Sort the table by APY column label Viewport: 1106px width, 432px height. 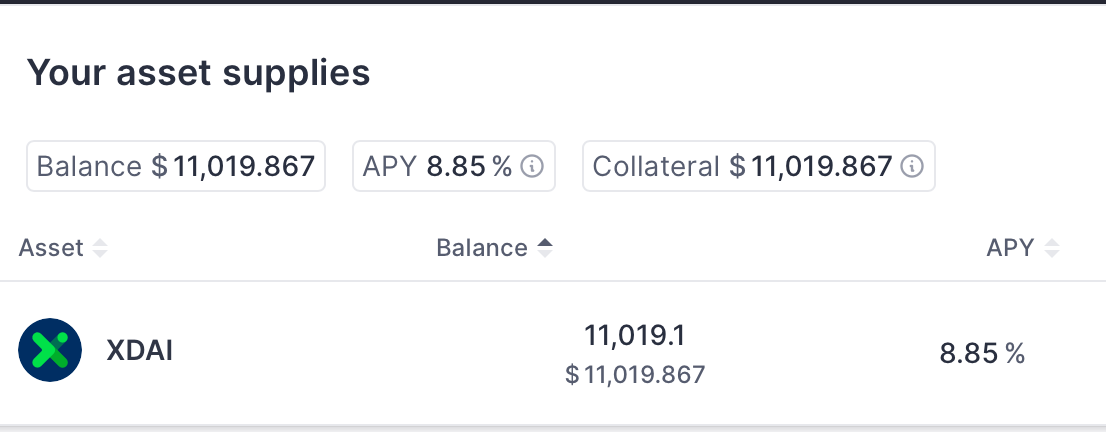coord(1010,248)
